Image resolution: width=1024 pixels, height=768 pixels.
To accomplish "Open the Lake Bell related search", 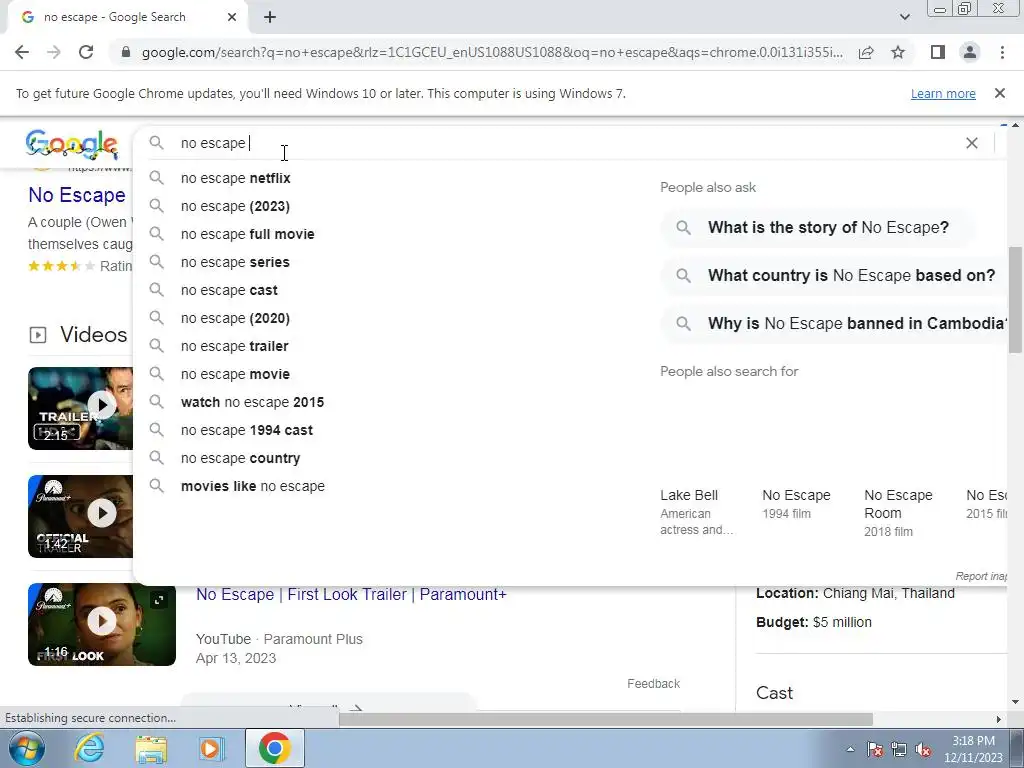I will [697, 512].
